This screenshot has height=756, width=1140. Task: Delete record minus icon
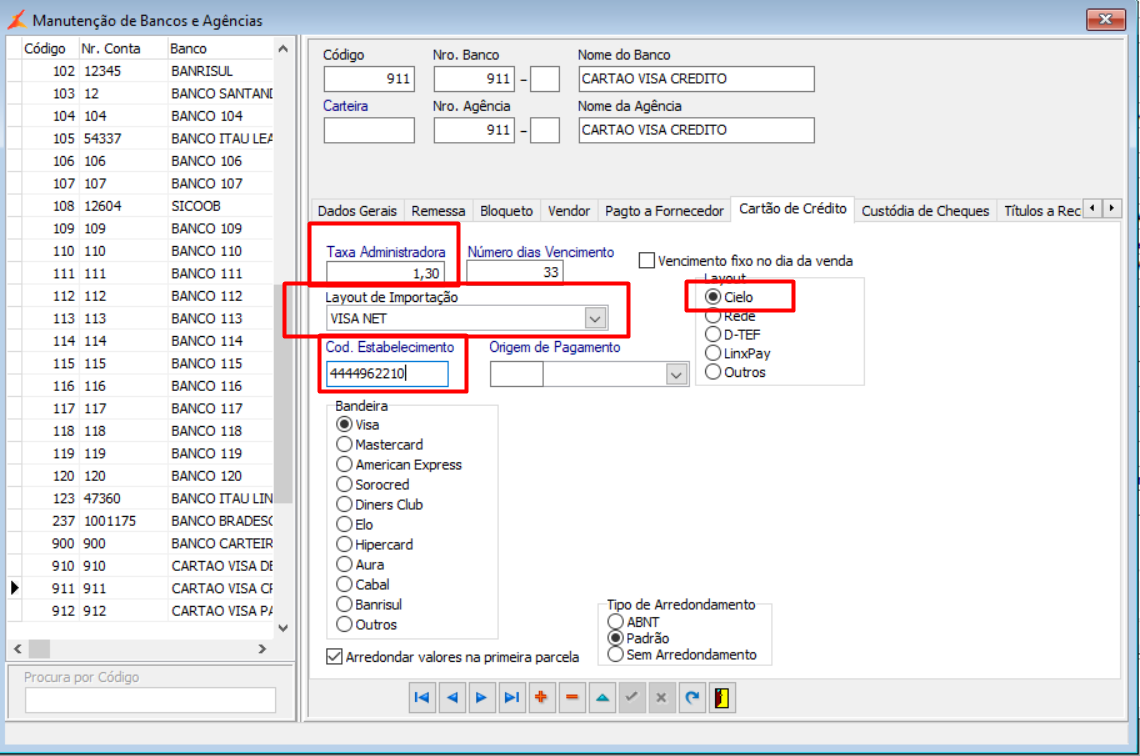572,698
